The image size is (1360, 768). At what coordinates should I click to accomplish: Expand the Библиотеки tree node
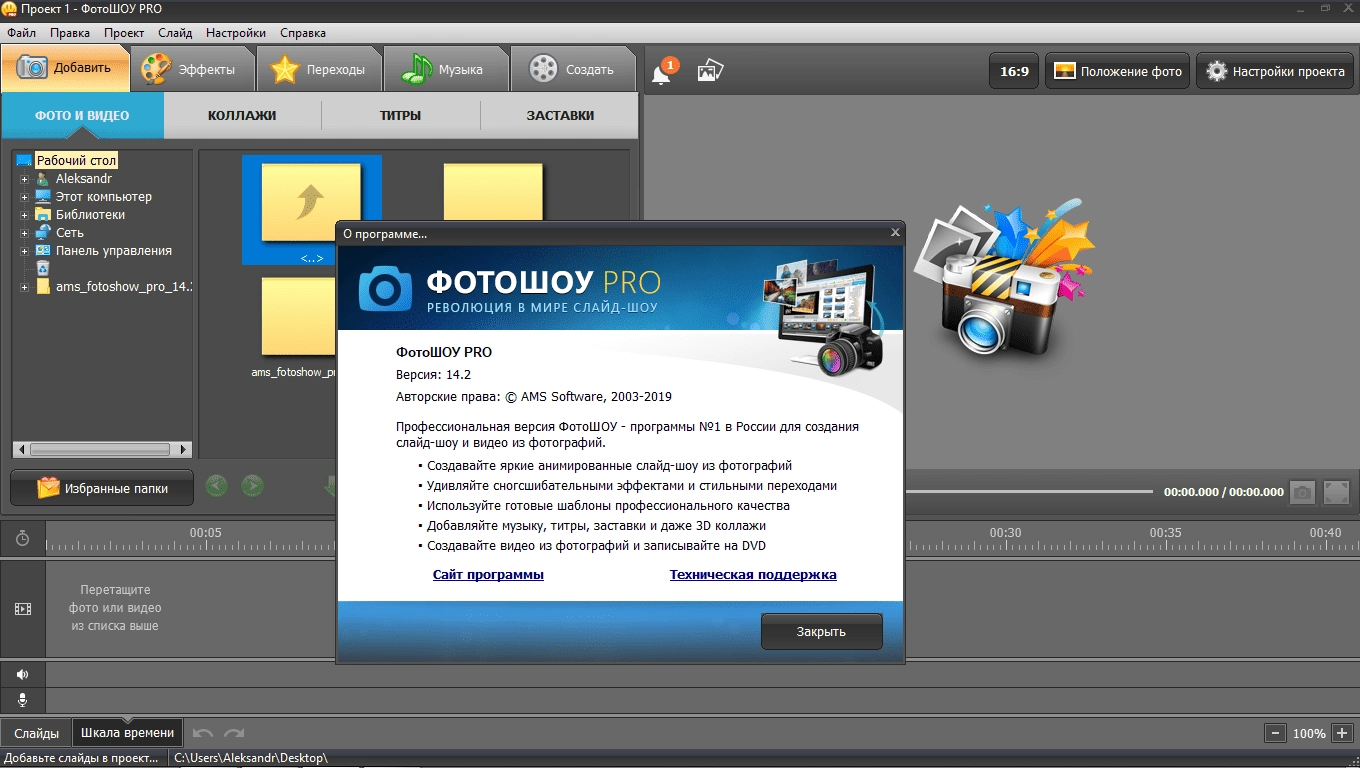tap(24, 215)
